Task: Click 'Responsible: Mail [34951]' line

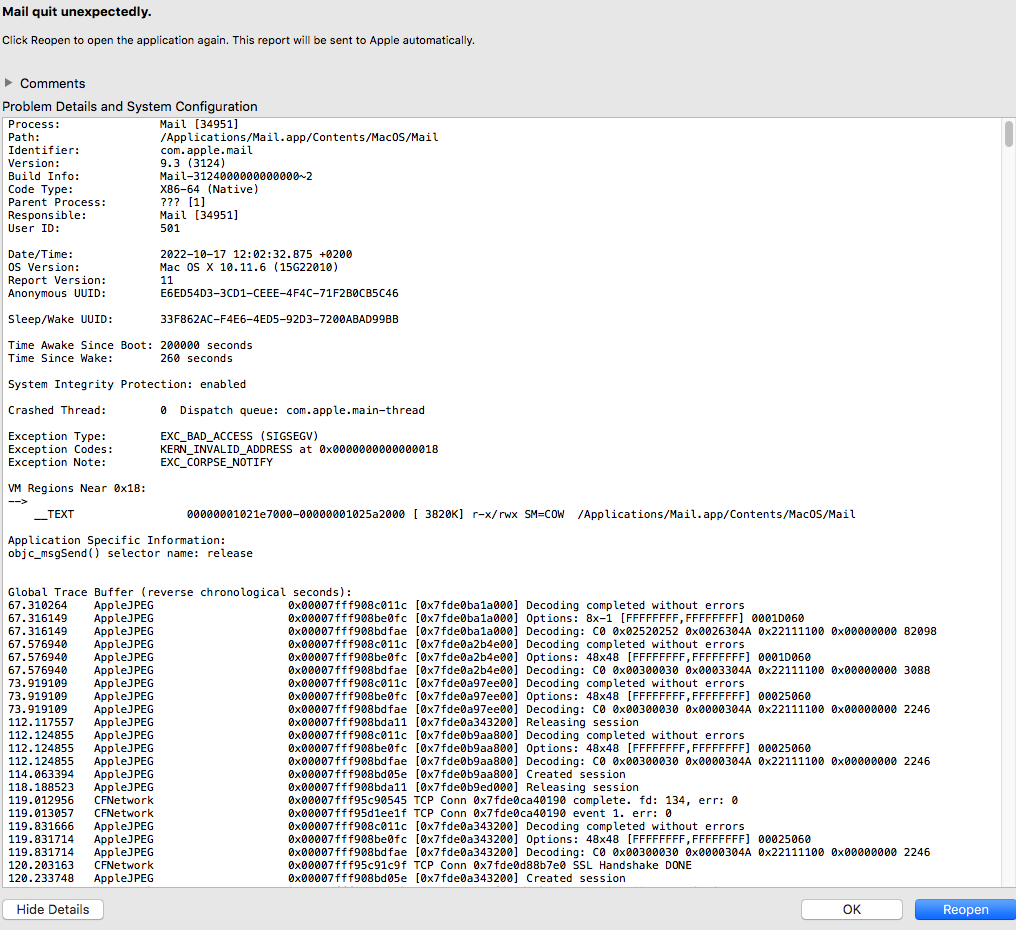Action: click(x=123, y=215)
